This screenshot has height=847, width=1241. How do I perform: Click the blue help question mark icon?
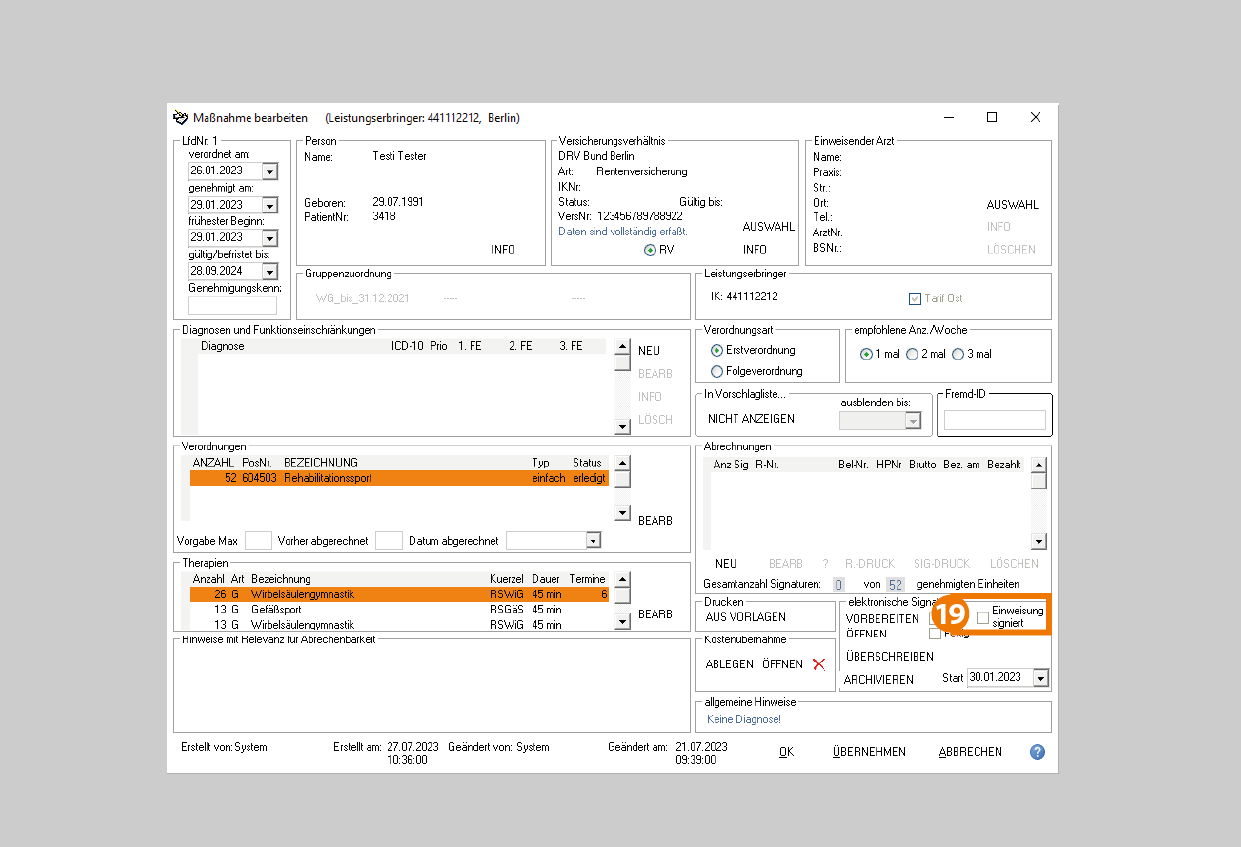tap(1037, 752)
